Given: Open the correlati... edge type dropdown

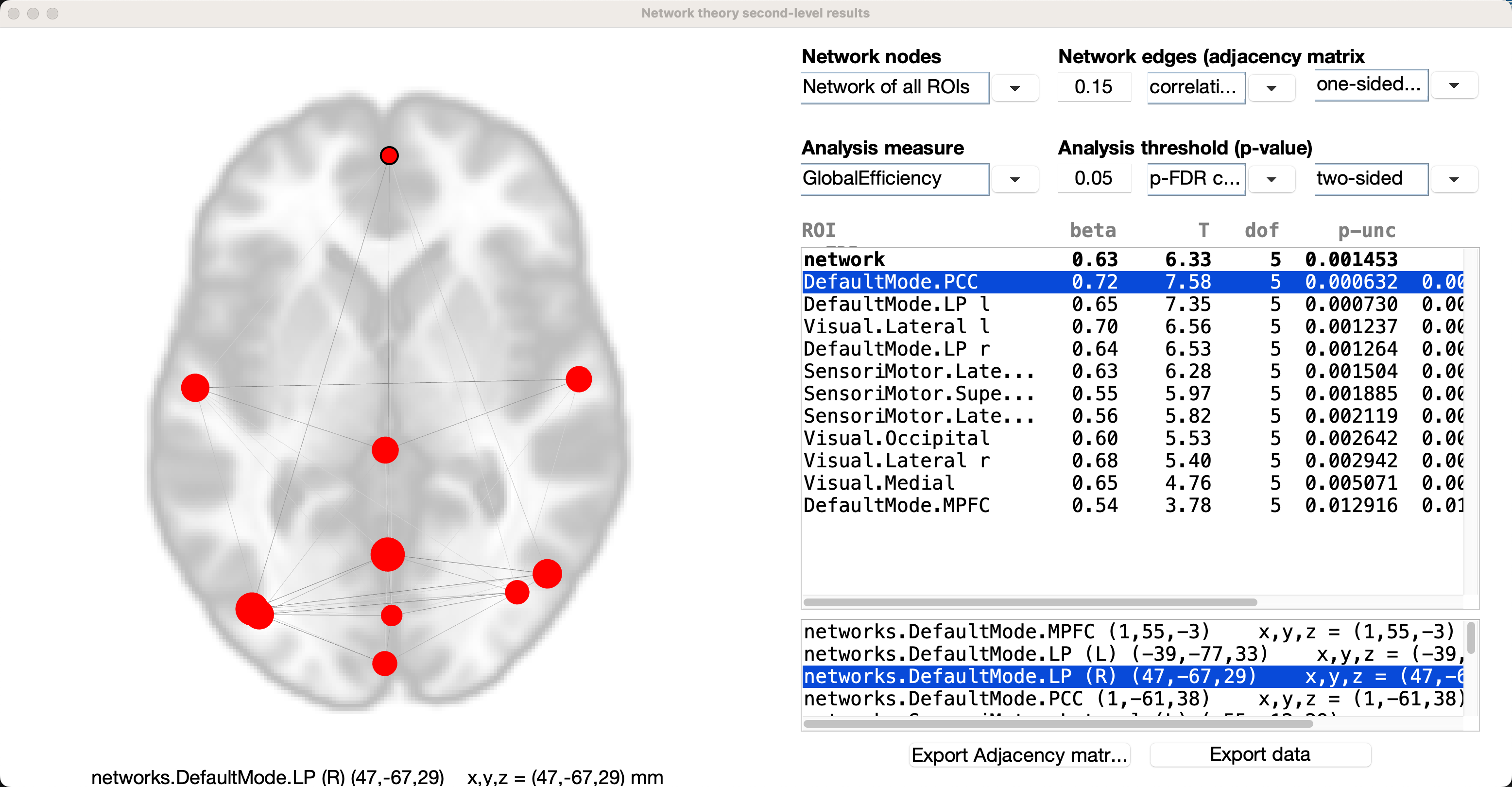Looking at the screenshot, I should (x=1271, y=88).
